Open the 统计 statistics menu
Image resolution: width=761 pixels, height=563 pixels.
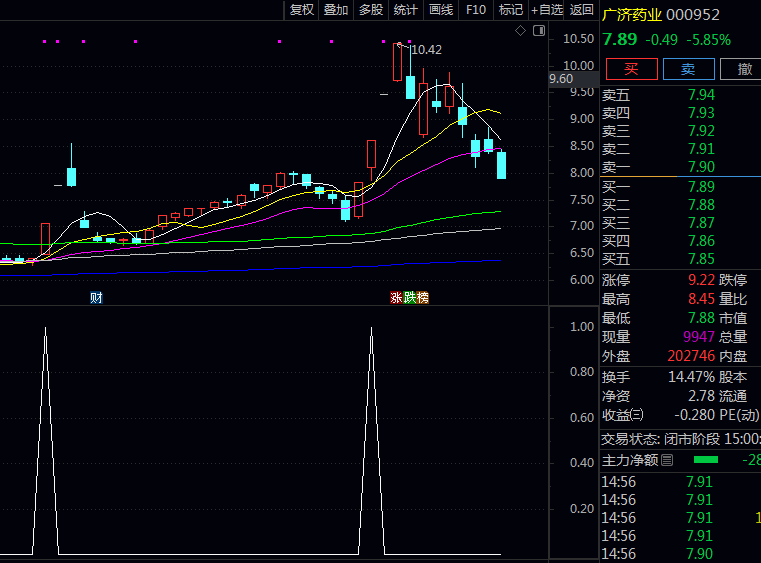click(406, 10)
